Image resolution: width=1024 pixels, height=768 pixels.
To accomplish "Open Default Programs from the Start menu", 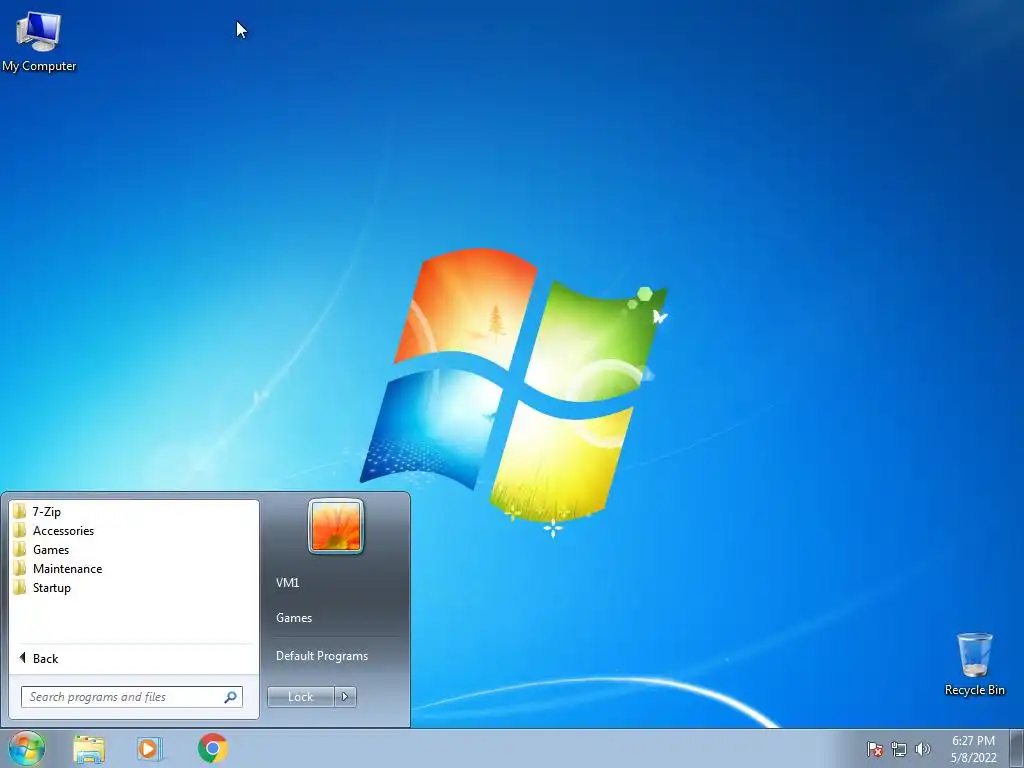I will pos(322,656).
